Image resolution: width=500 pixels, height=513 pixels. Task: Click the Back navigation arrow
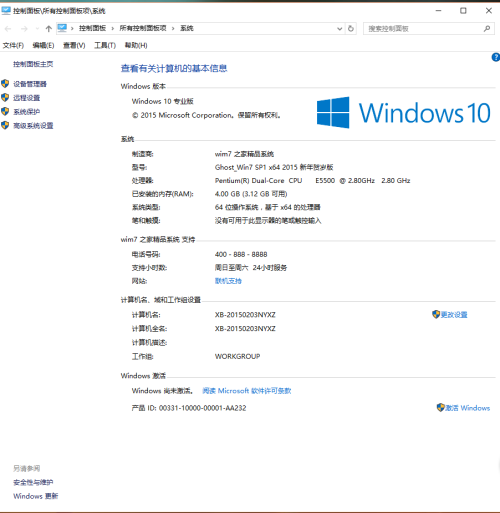point(8,29)
